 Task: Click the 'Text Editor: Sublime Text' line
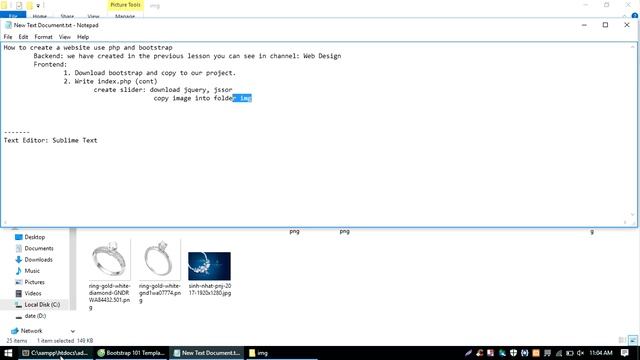pyautogui.click(x=51, y=140)
